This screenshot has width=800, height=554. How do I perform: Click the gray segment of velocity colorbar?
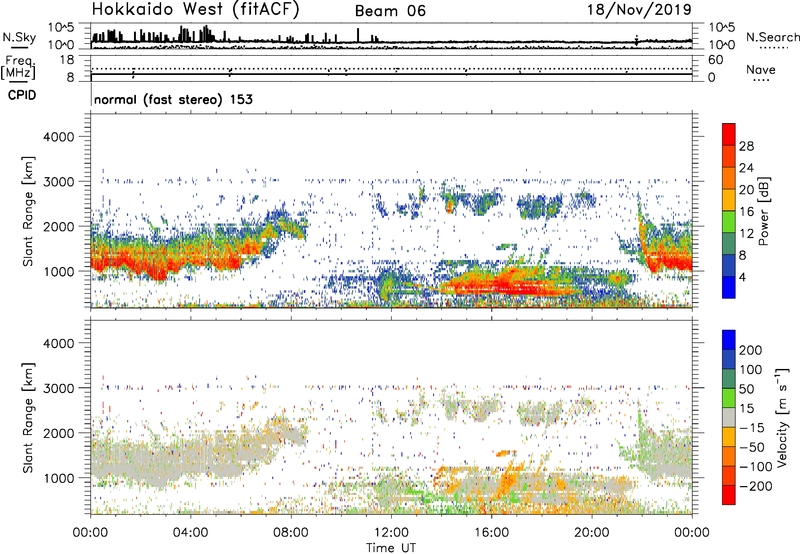point(729,418)
